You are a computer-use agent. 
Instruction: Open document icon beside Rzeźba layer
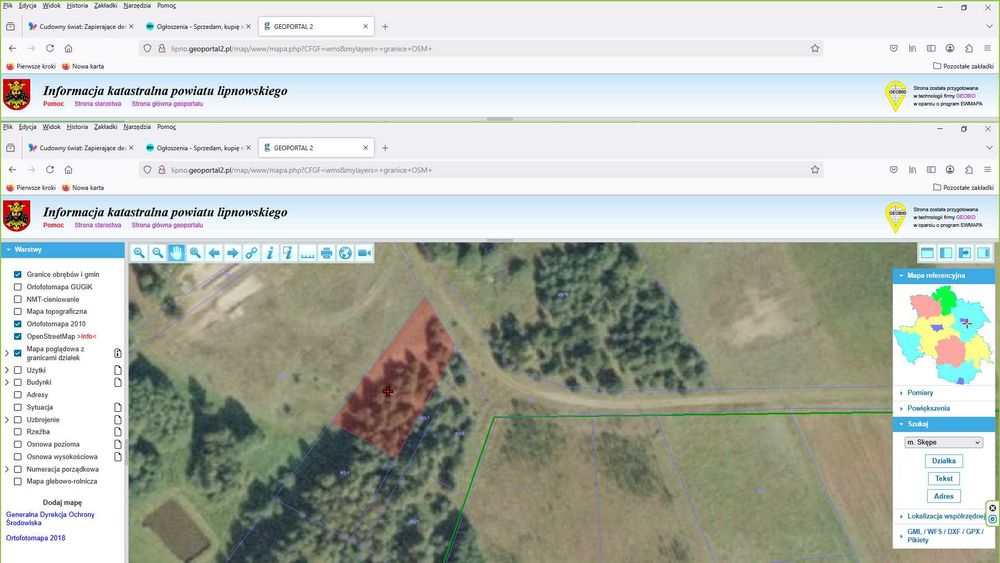point(117,432)
